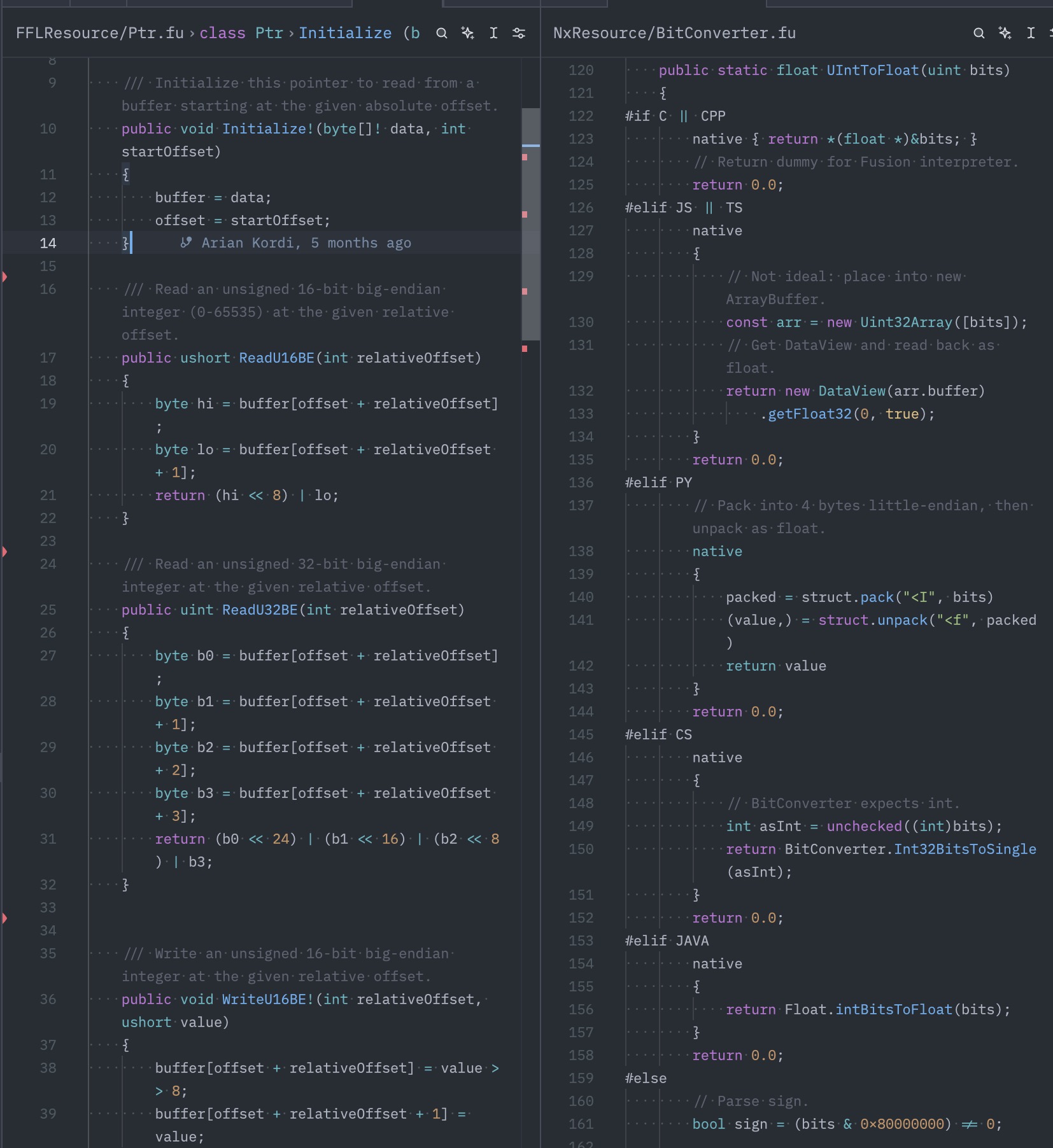
Task: Open buffer search in the Ptr.fu pane
Action: 441,33
